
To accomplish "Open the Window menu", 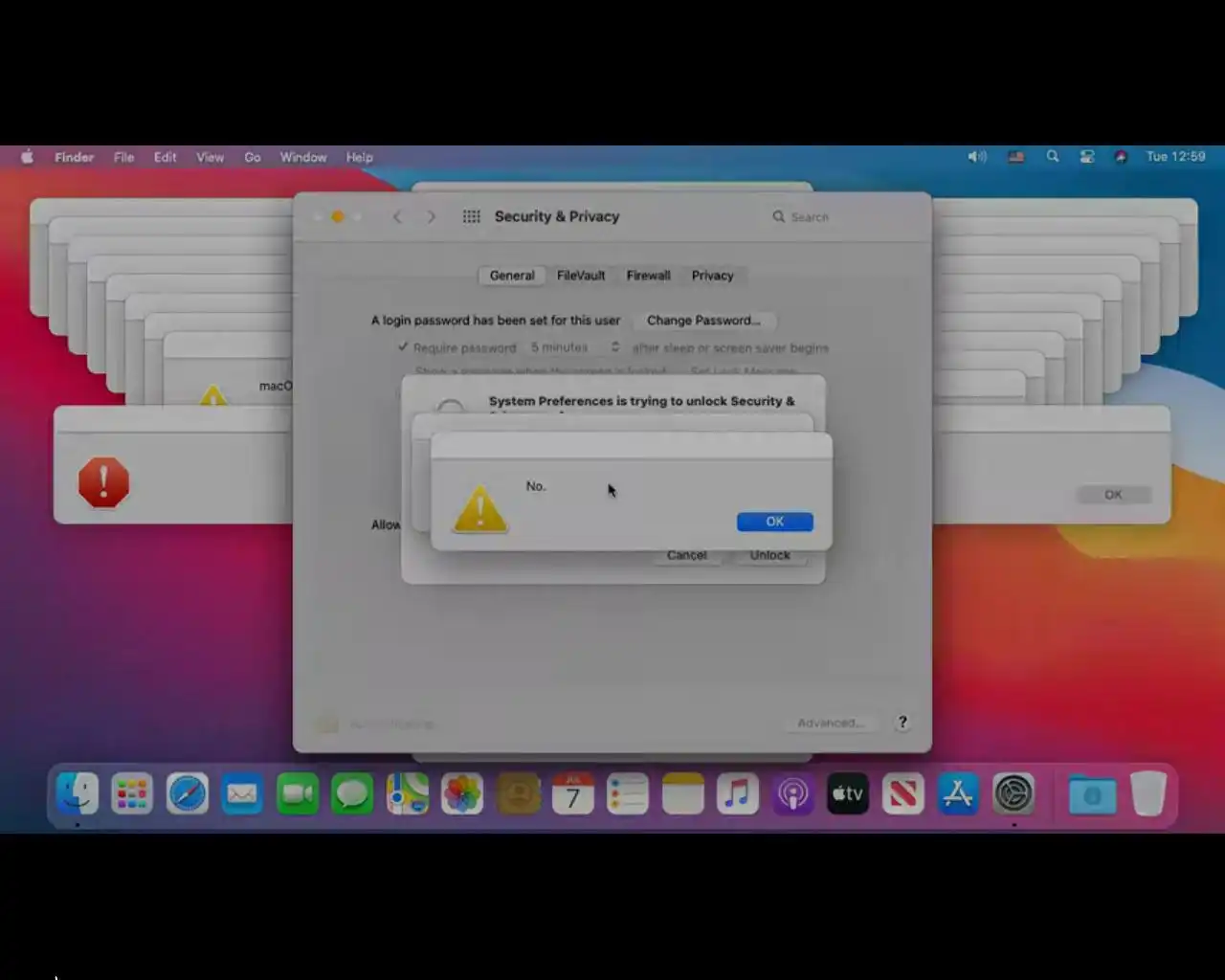I will click(303, 157).
